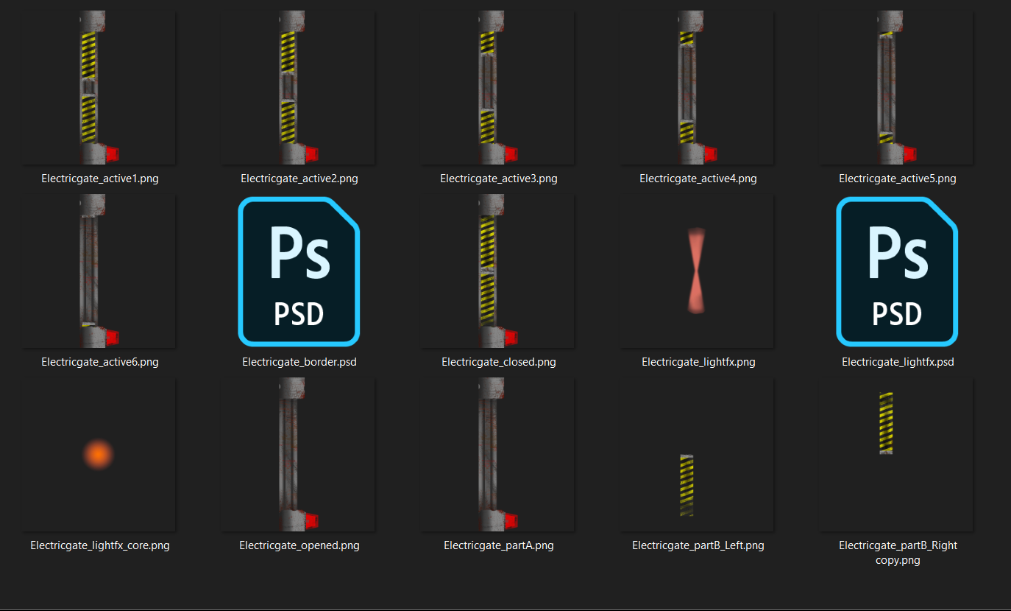Select the Electricgate_active2.png thumbnail
Screen dimensions: 1011x611
click(299, 88)
